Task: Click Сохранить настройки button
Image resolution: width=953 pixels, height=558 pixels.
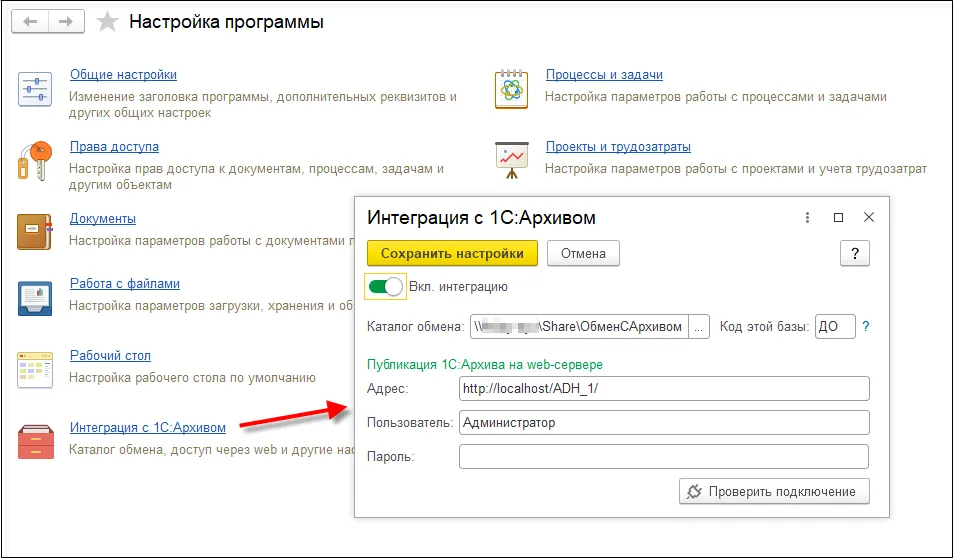Action: click(x=452, y=253)
